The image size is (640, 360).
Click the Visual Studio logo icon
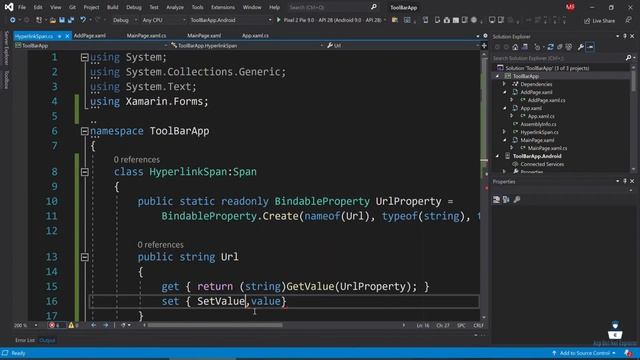(x=9, y=7)
